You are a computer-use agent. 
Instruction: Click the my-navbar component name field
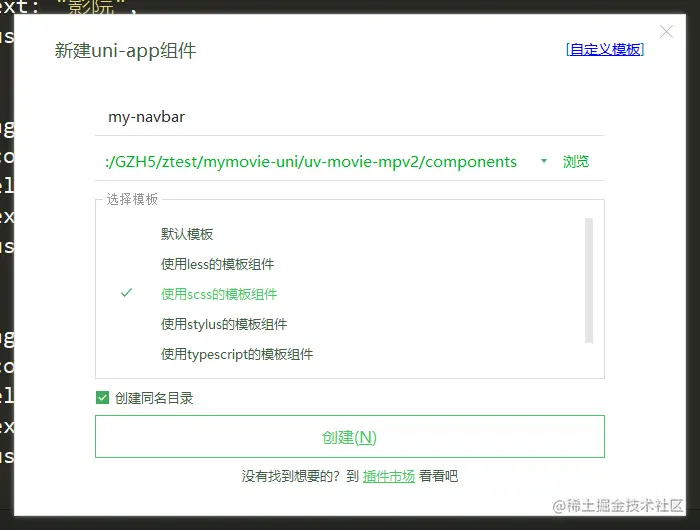click(x=350, y=117)
